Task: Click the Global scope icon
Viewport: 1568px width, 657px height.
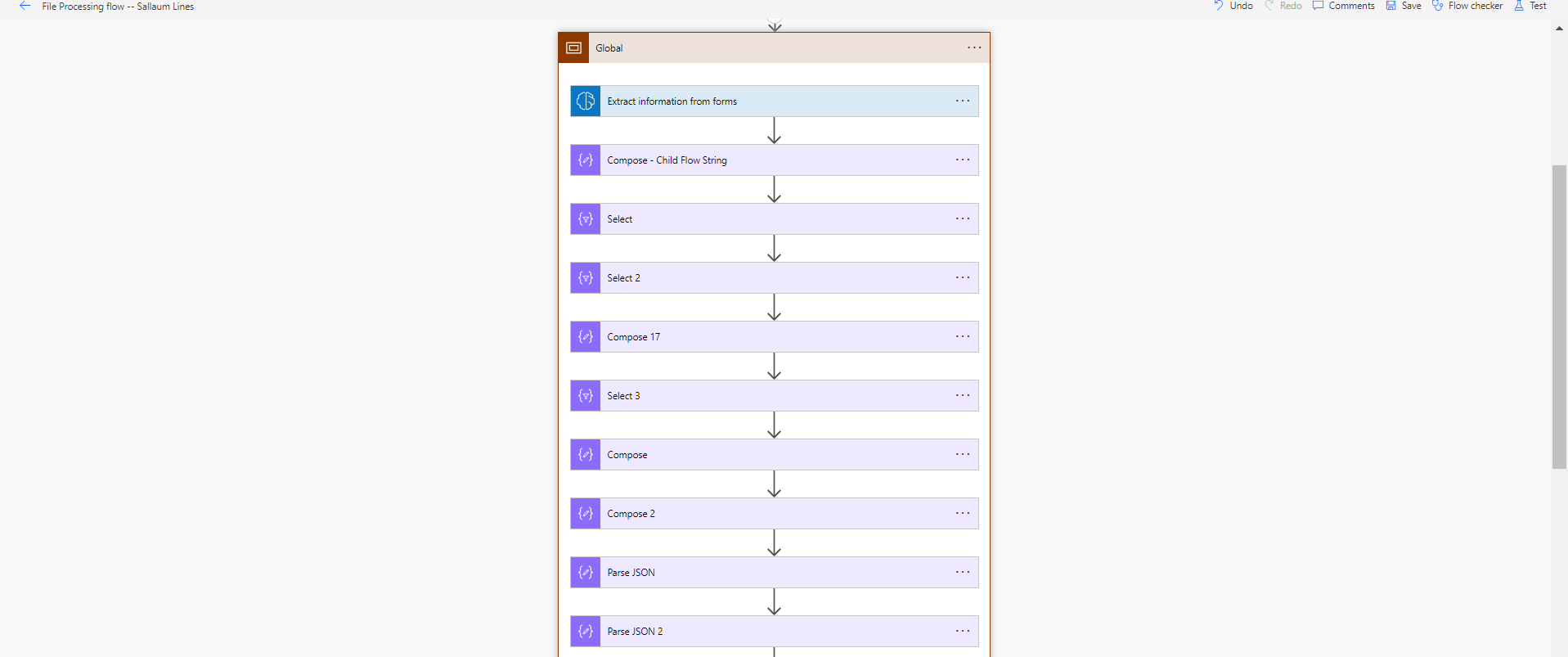Action: 573,48
